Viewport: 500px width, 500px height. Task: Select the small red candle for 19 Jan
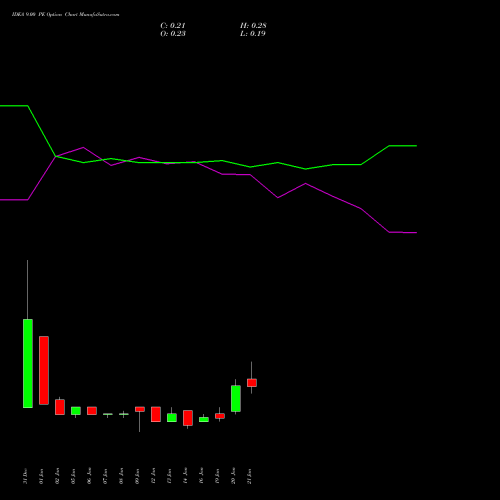(220, 416)
